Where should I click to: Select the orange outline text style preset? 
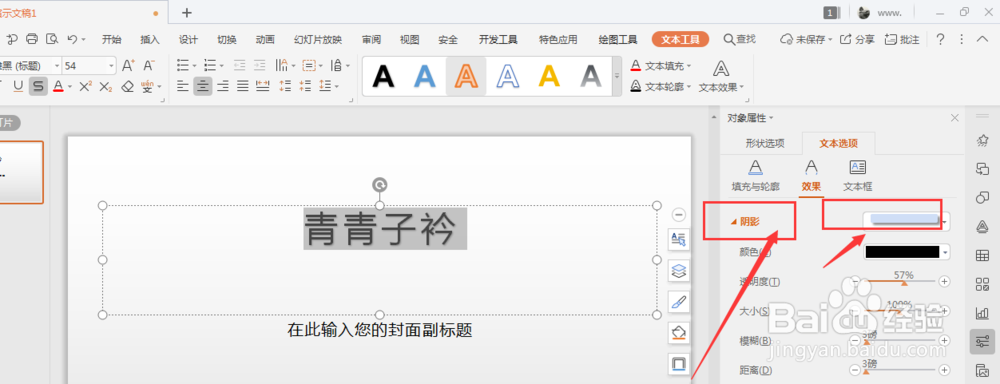(x=466, y=77)
